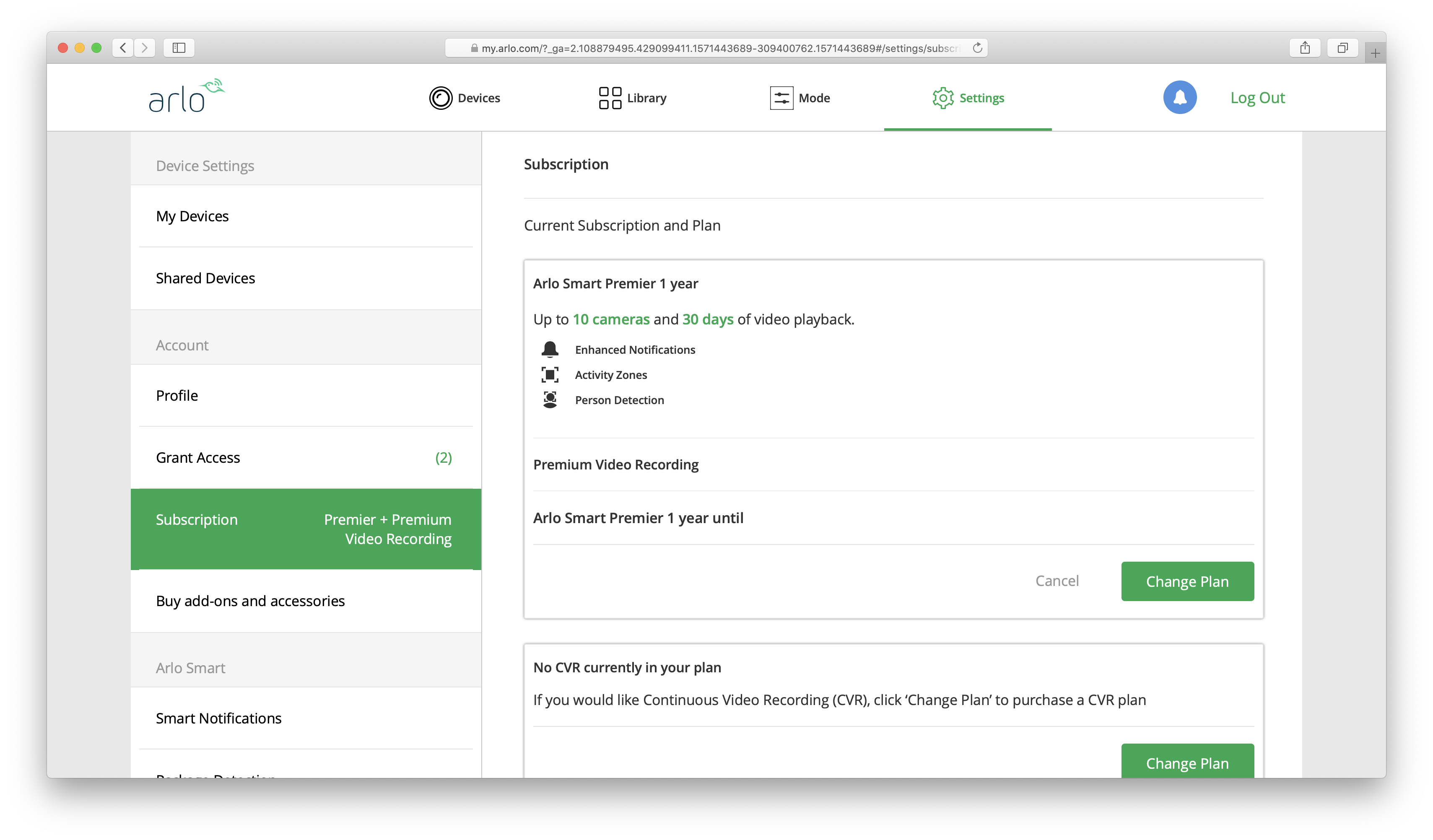
Task: Open the notifications bell icon
Action: click(x=1179, y=97)
